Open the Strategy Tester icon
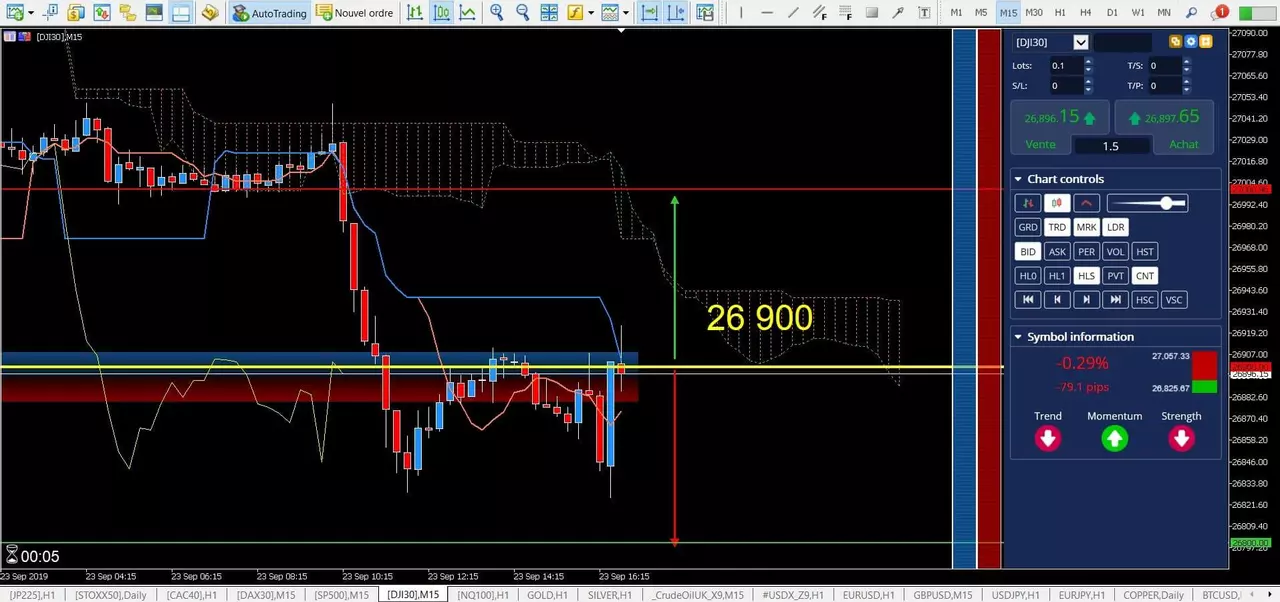The width and height of the screenshot is (1280, 602). [x=180, y=13]
